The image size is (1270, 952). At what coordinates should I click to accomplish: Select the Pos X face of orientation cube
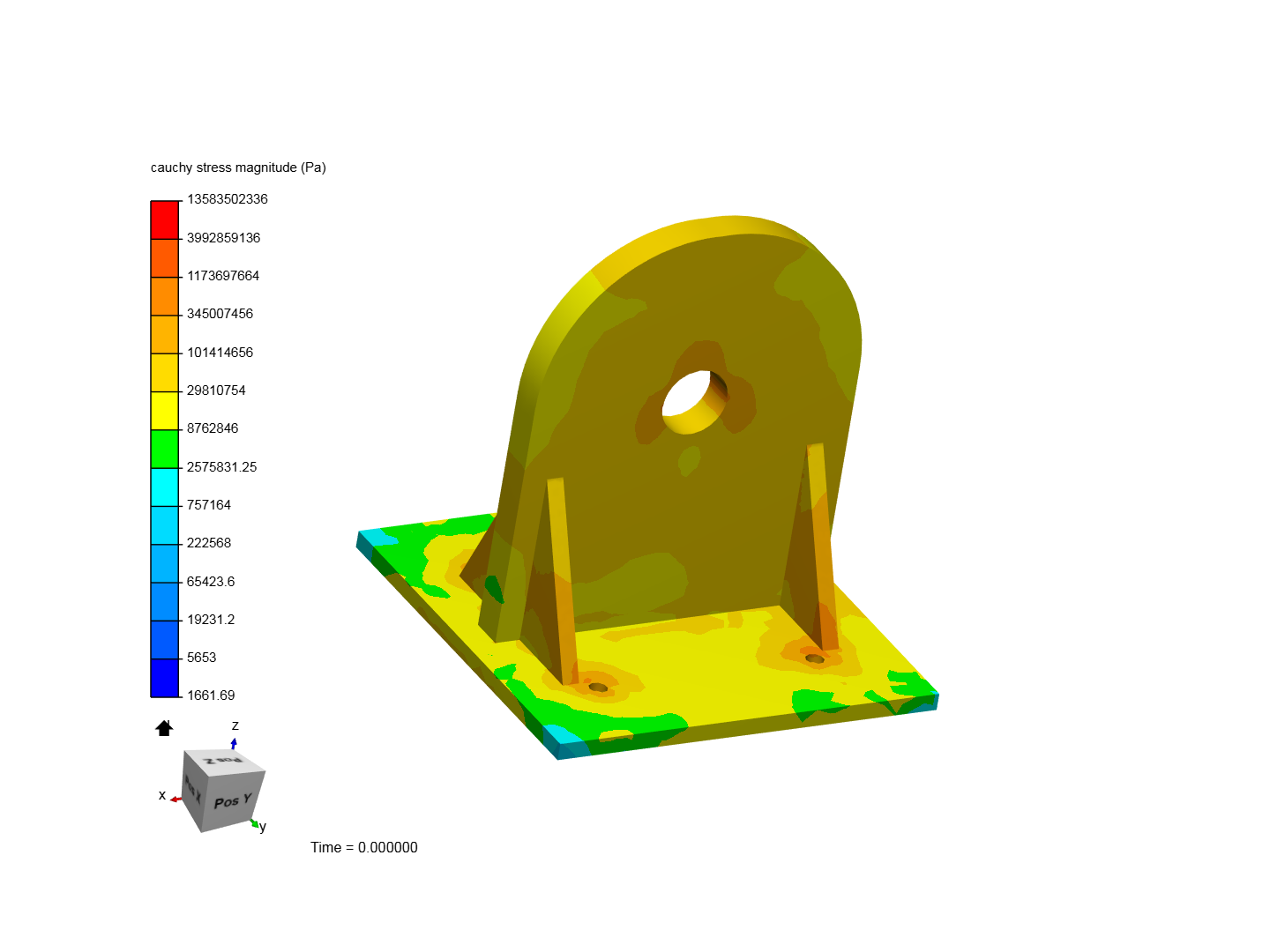[x=192, y=791]
